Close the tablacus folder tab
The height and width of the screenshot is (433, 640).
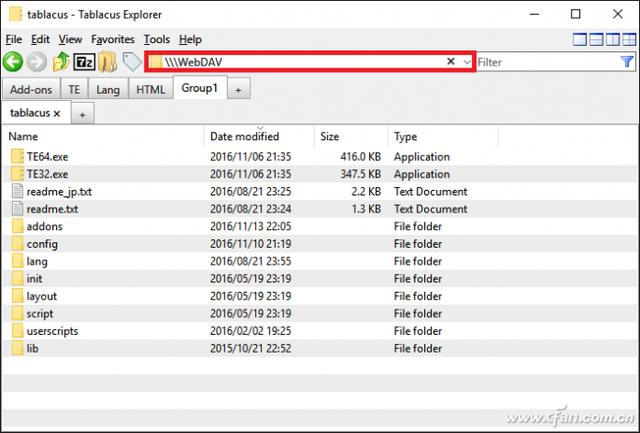click(x=57, y=113)
